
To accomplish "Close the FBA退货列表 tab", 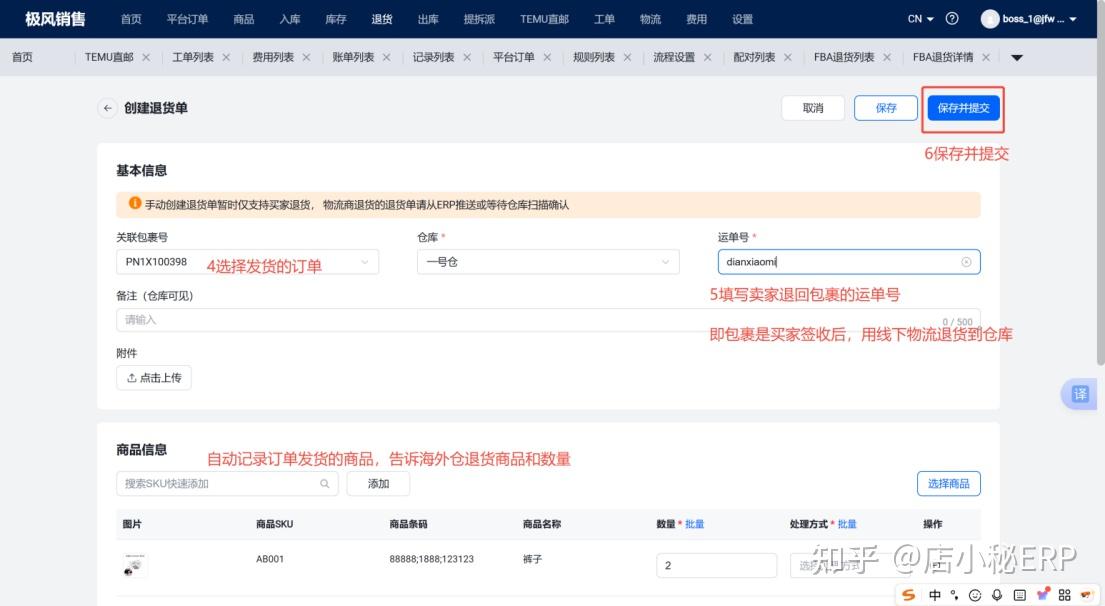I will tap(887, 57).
